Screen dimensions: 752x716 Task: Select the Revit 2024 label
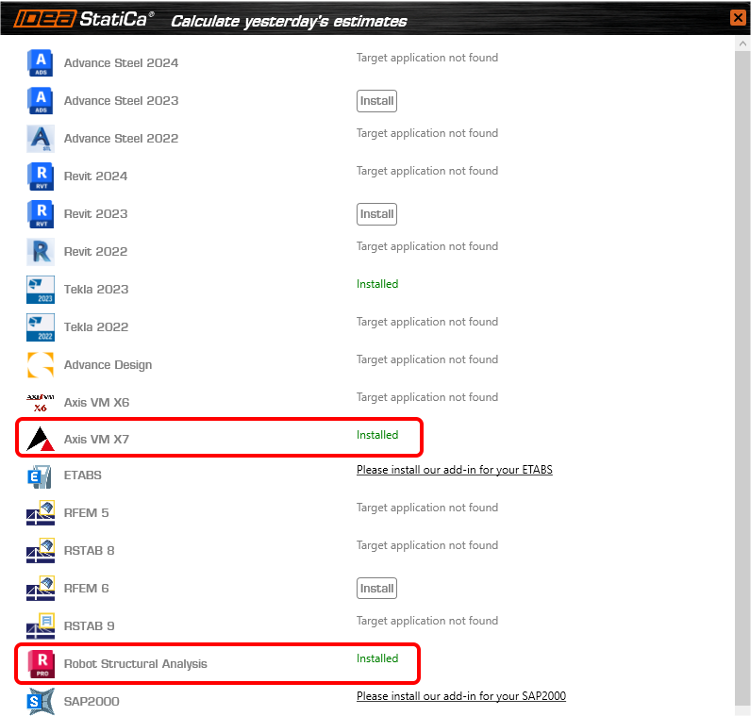[95, 176]
